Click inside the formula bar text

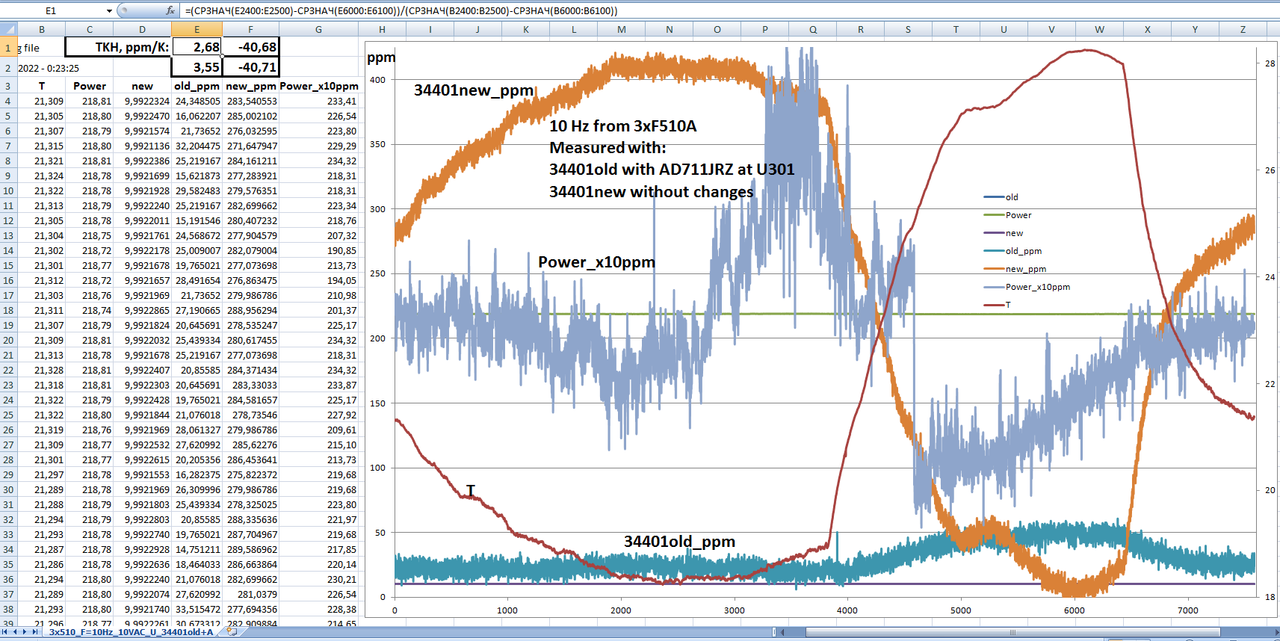click(400, 10)
